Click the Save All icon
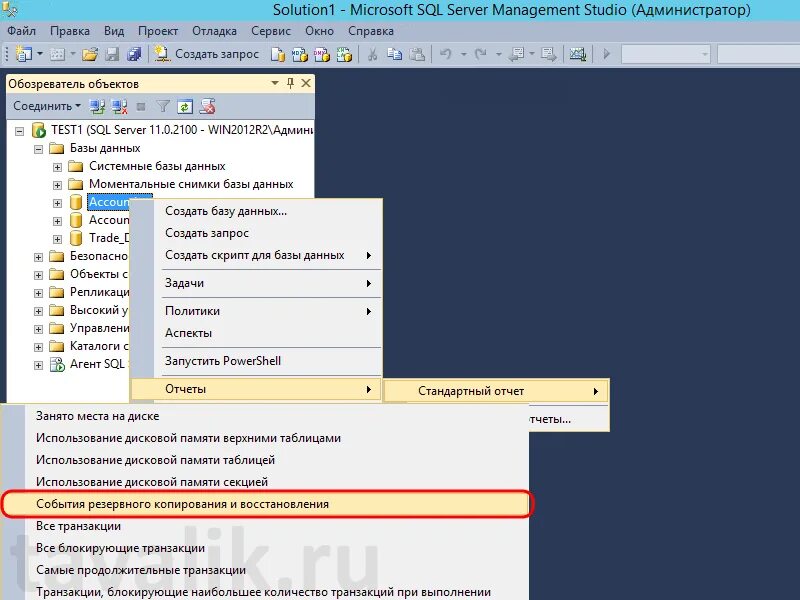Image resolution: width=800 pixels, height=600 pixels. click(134, 54)
